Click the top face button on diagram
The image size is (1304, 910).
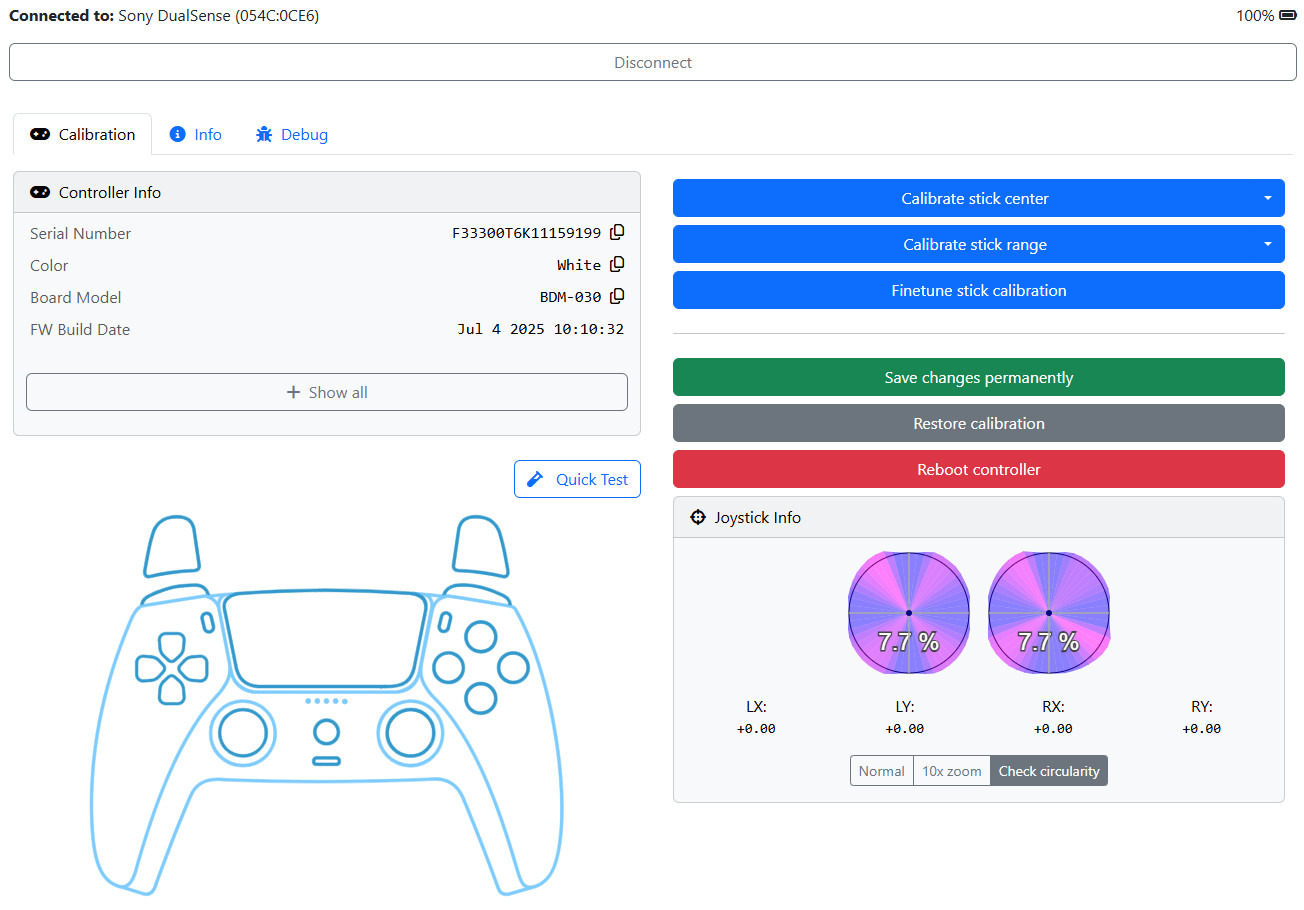[x=481, y=636]
